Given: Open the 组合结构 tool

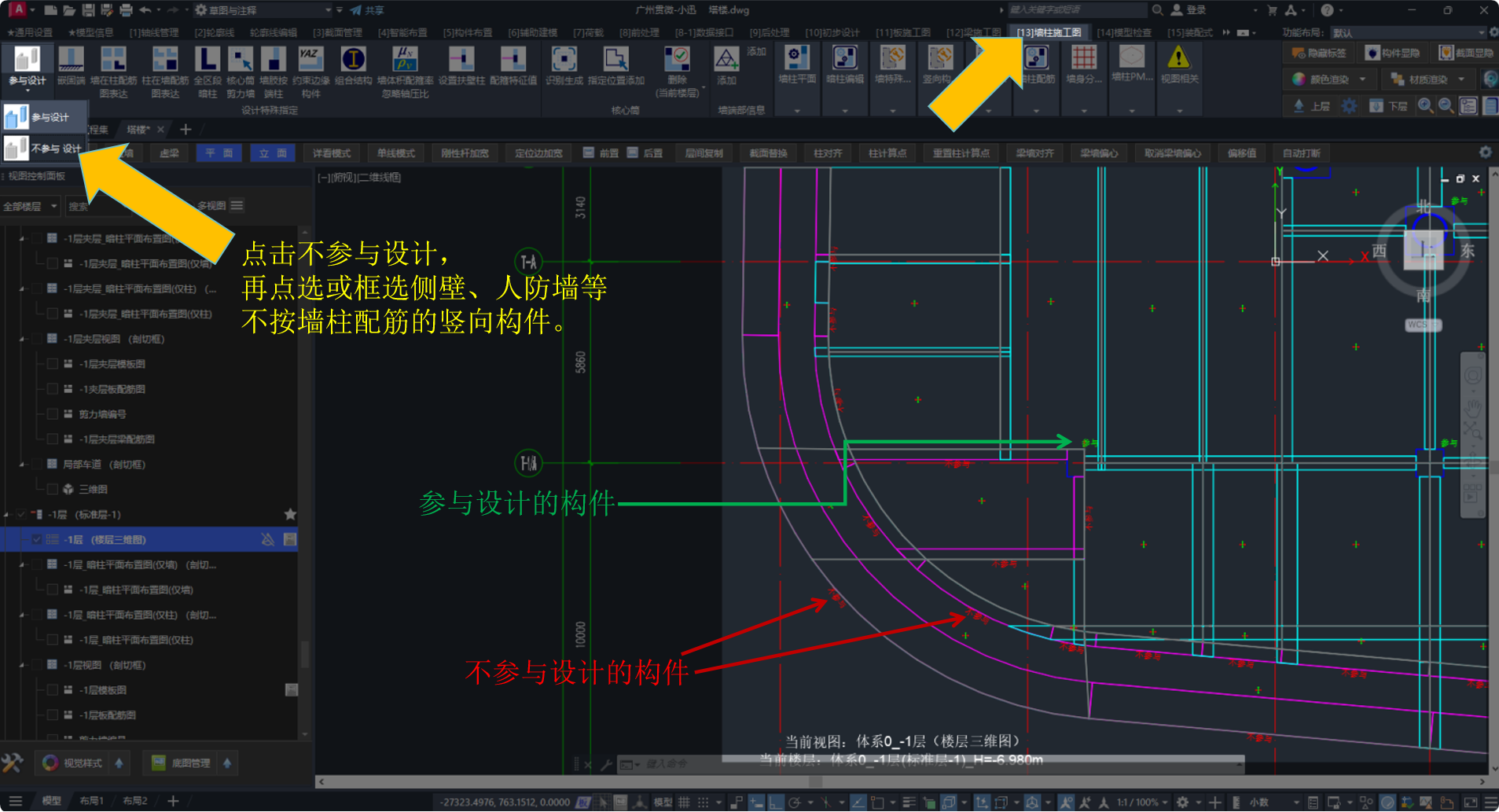Looking at the screenshot, I should point(353,60).
